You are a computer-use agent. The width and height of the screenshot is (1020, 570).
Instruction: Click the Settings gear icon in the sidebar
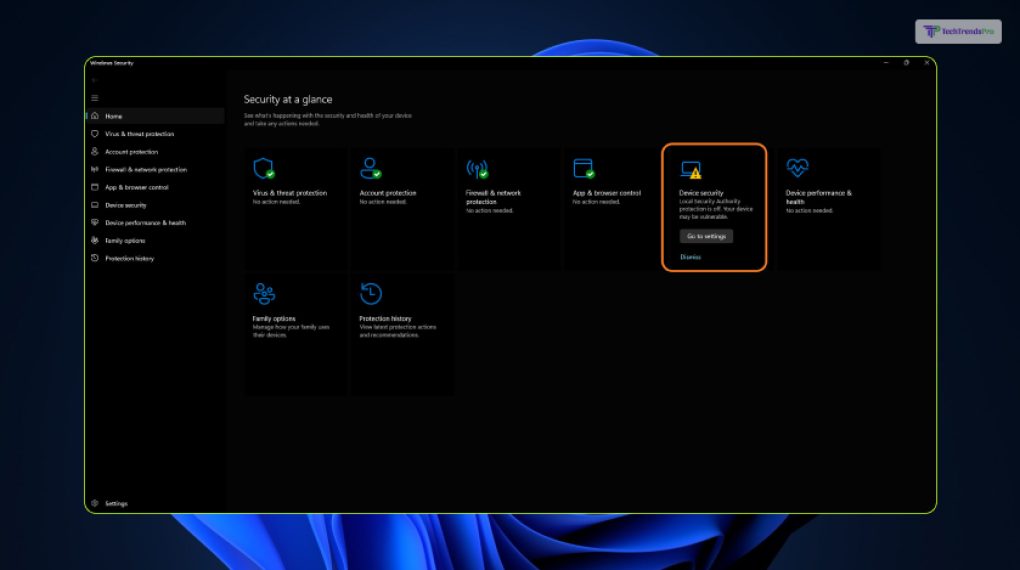[95, 503]
